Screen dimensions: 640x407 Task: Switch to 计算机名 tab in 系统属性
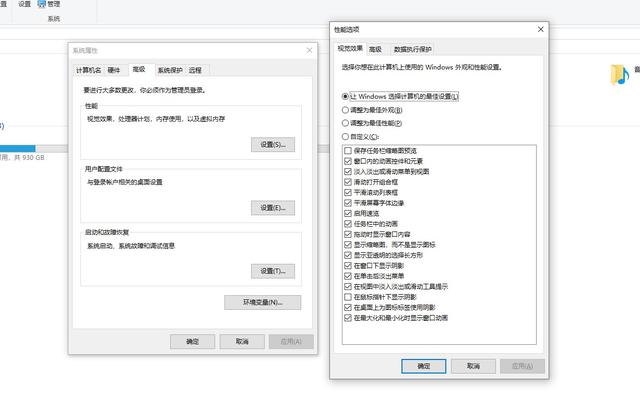pos(88,70)
